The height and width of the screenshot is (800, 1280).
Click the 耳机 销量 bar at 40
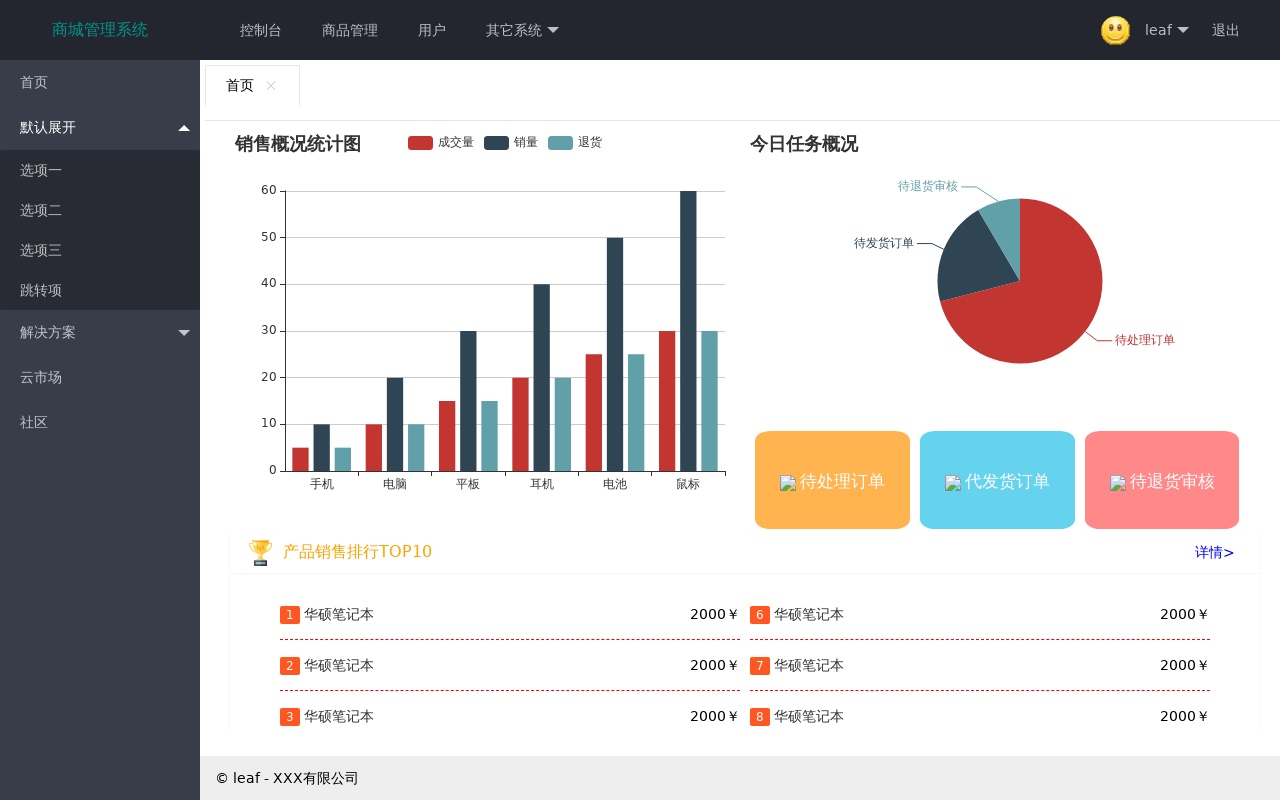pyautogui.click(x=541, y=377)
